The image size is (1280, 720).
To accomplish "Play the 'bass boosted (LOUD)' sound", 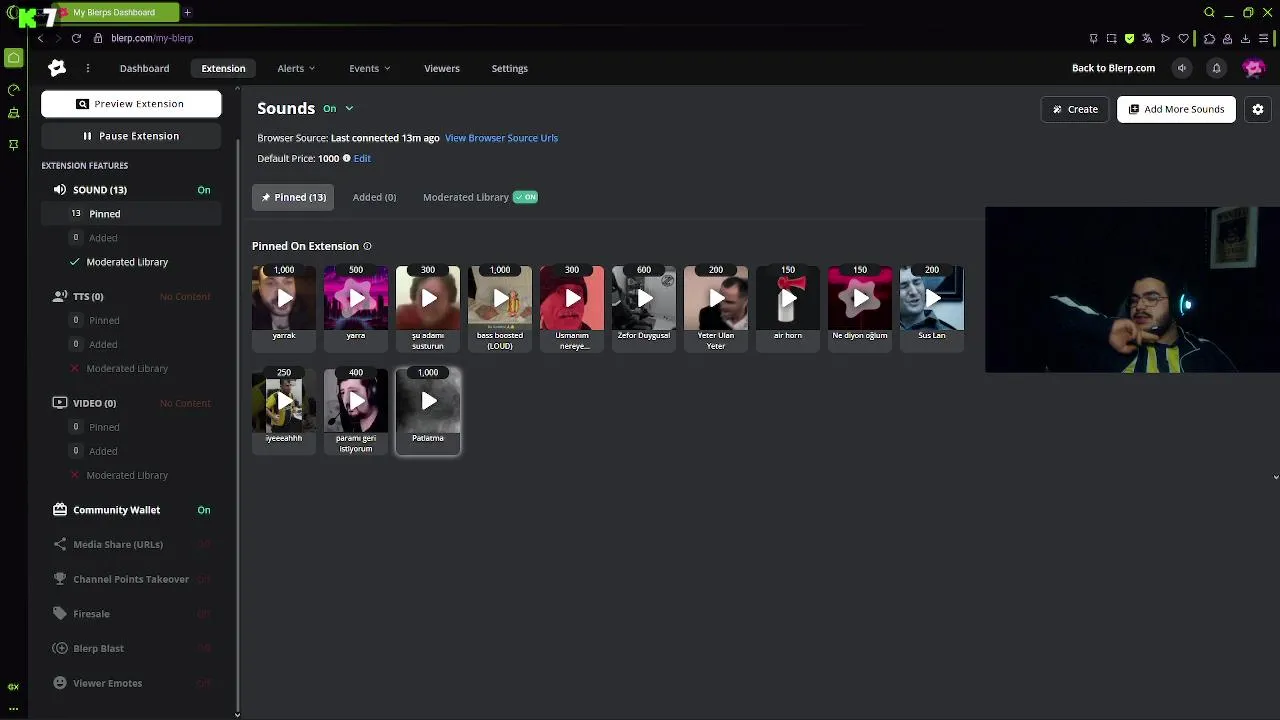I will (x=500, y=298).
